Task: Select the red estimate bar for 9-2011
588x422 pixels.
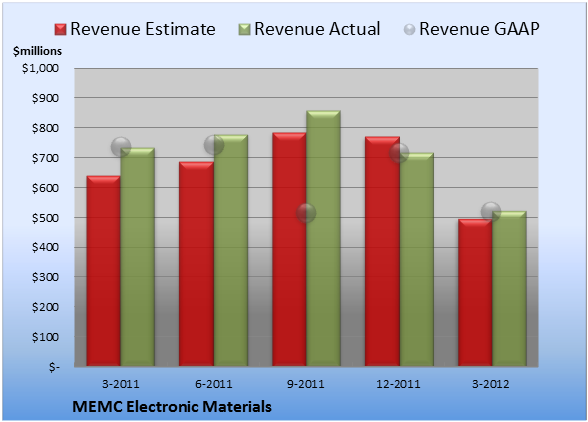Action: [289, 249]
